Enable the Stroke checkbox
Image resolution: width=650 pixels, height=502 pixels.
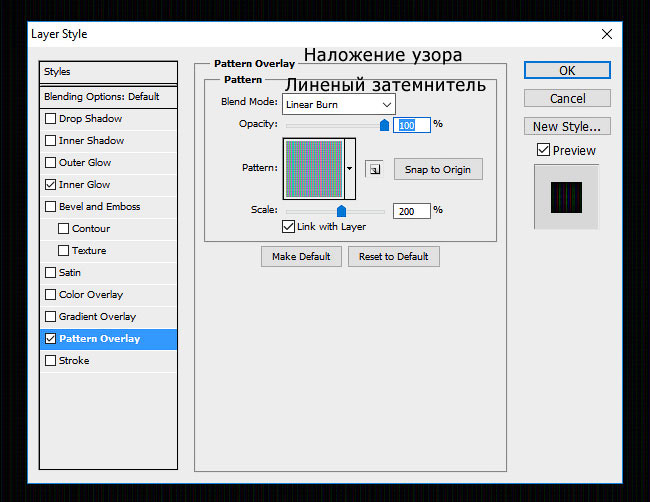[50, 361]
